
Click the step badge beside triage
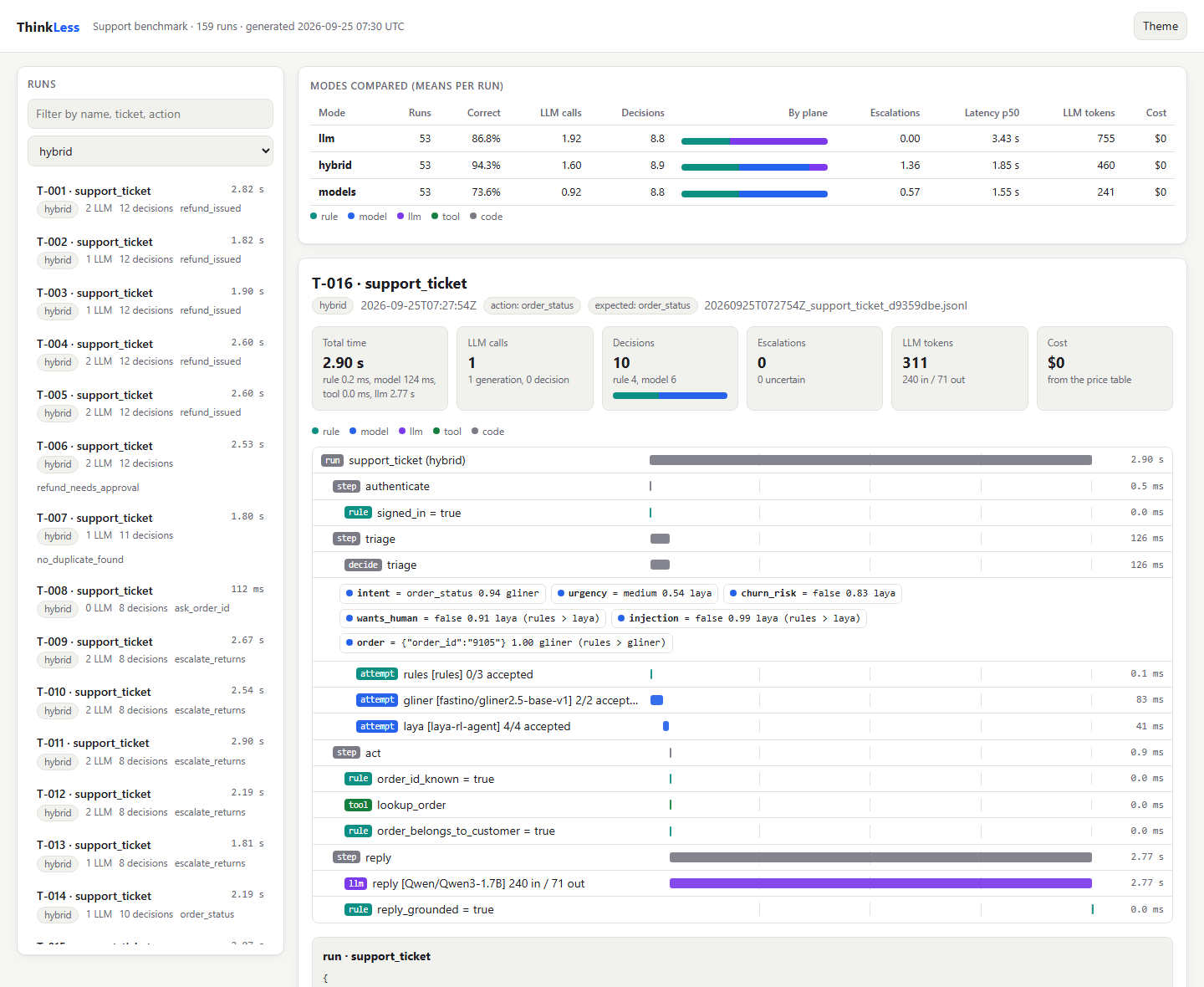(346, 539)
